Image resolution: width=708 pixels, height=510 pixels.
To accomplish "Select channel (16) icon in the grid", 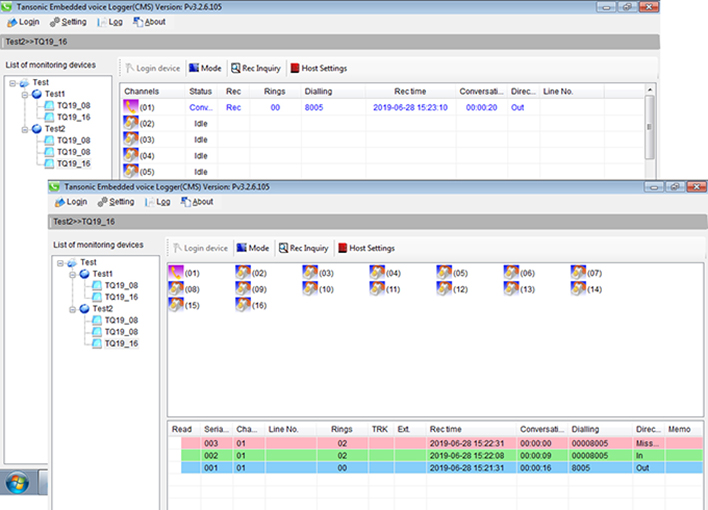I will (244, 305).
